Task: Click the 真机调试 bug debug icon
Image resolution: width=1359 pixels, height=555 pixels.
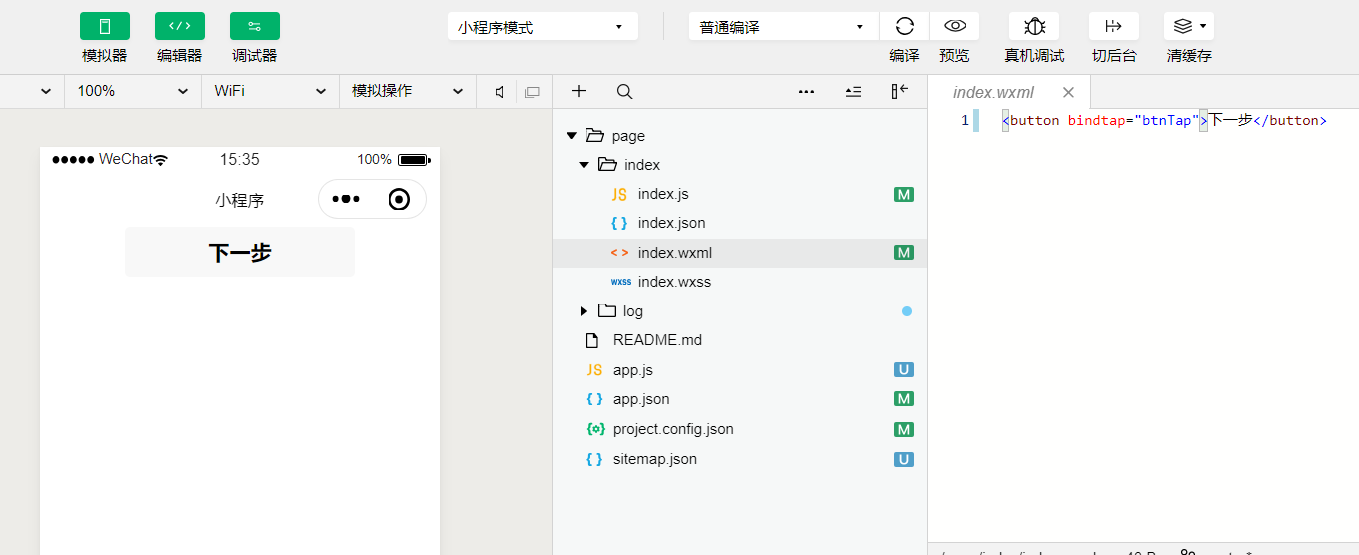Action: coord(1034,26)
